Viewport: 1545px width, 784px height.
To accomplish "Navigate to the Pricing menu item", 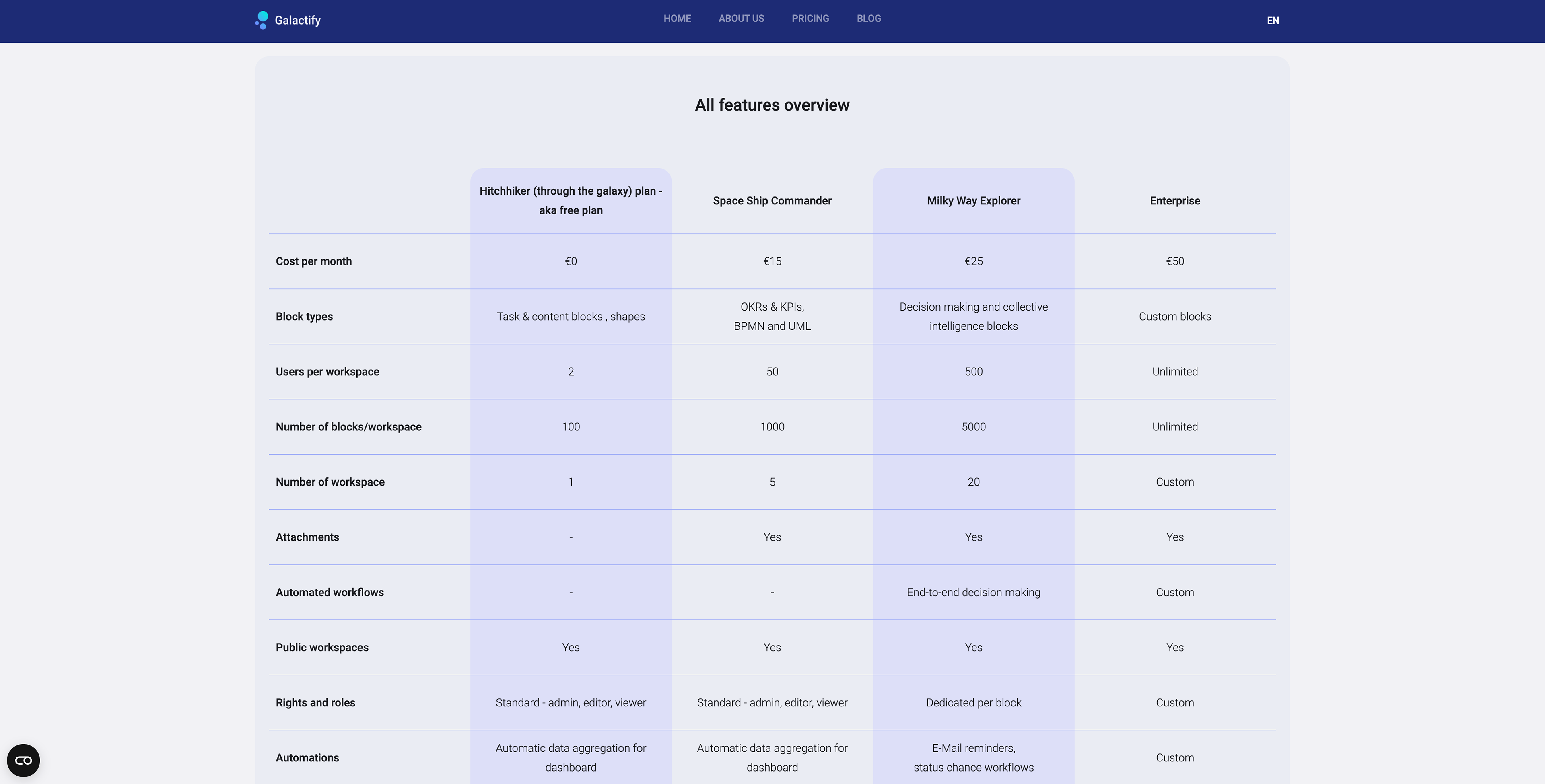I will (x=810, y=19).
